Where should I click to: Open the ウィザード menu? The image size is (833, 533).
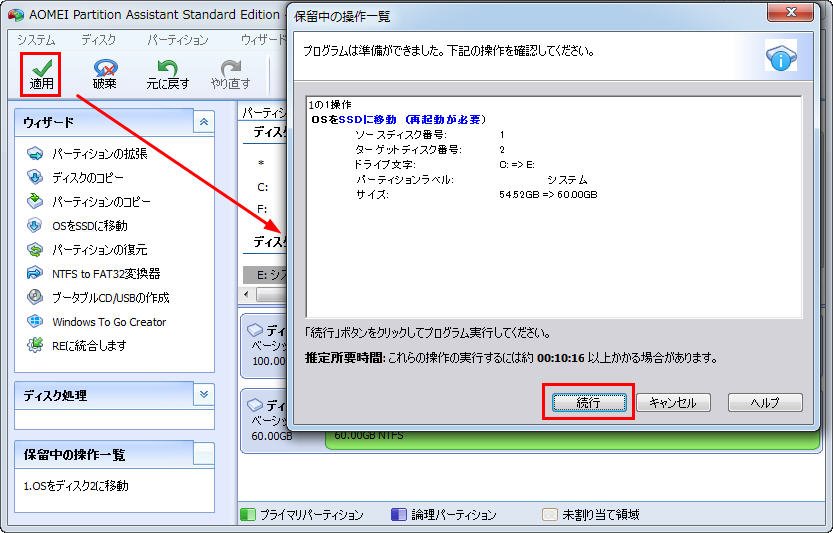[x=264, y=40]
